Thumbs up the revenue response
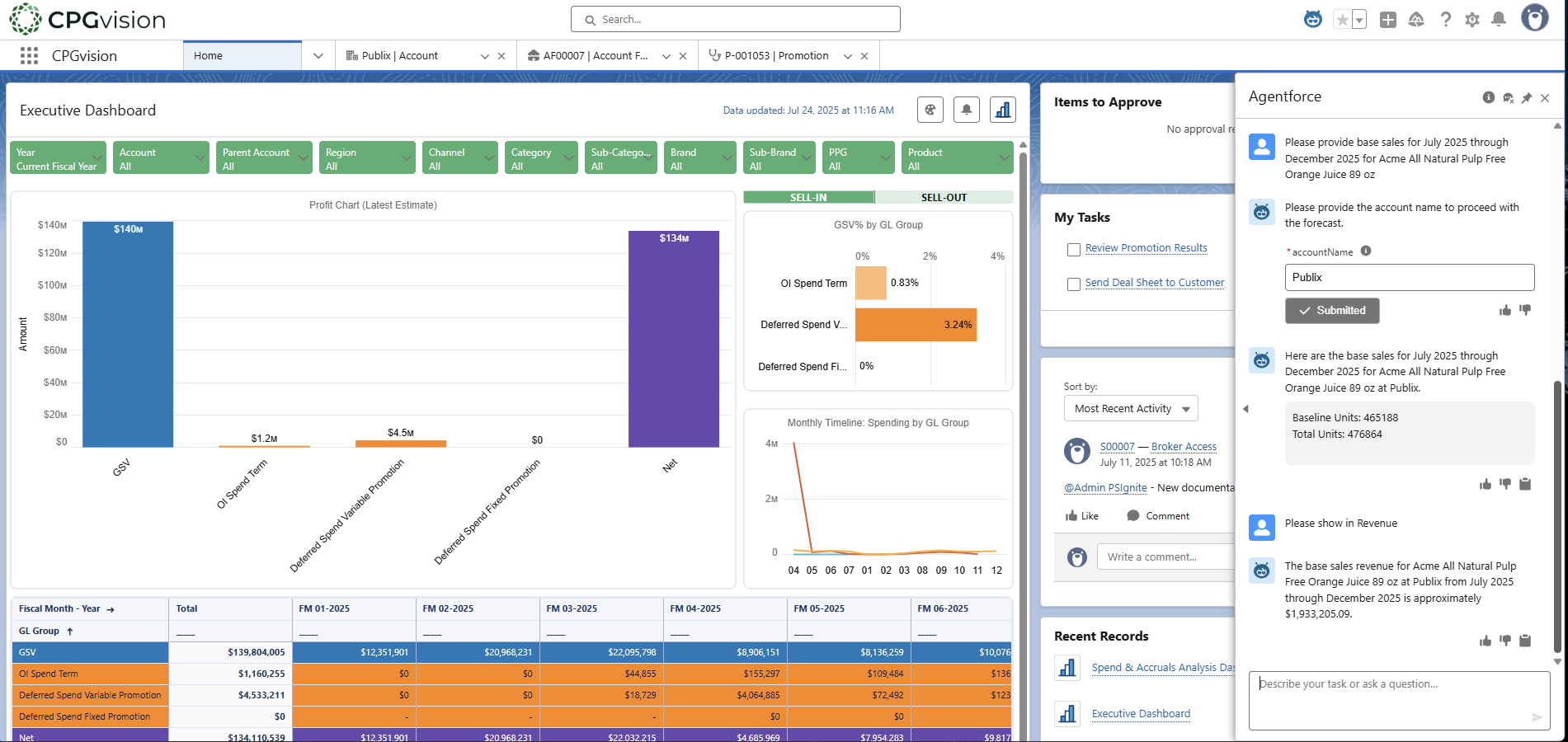 [1486, 641]
